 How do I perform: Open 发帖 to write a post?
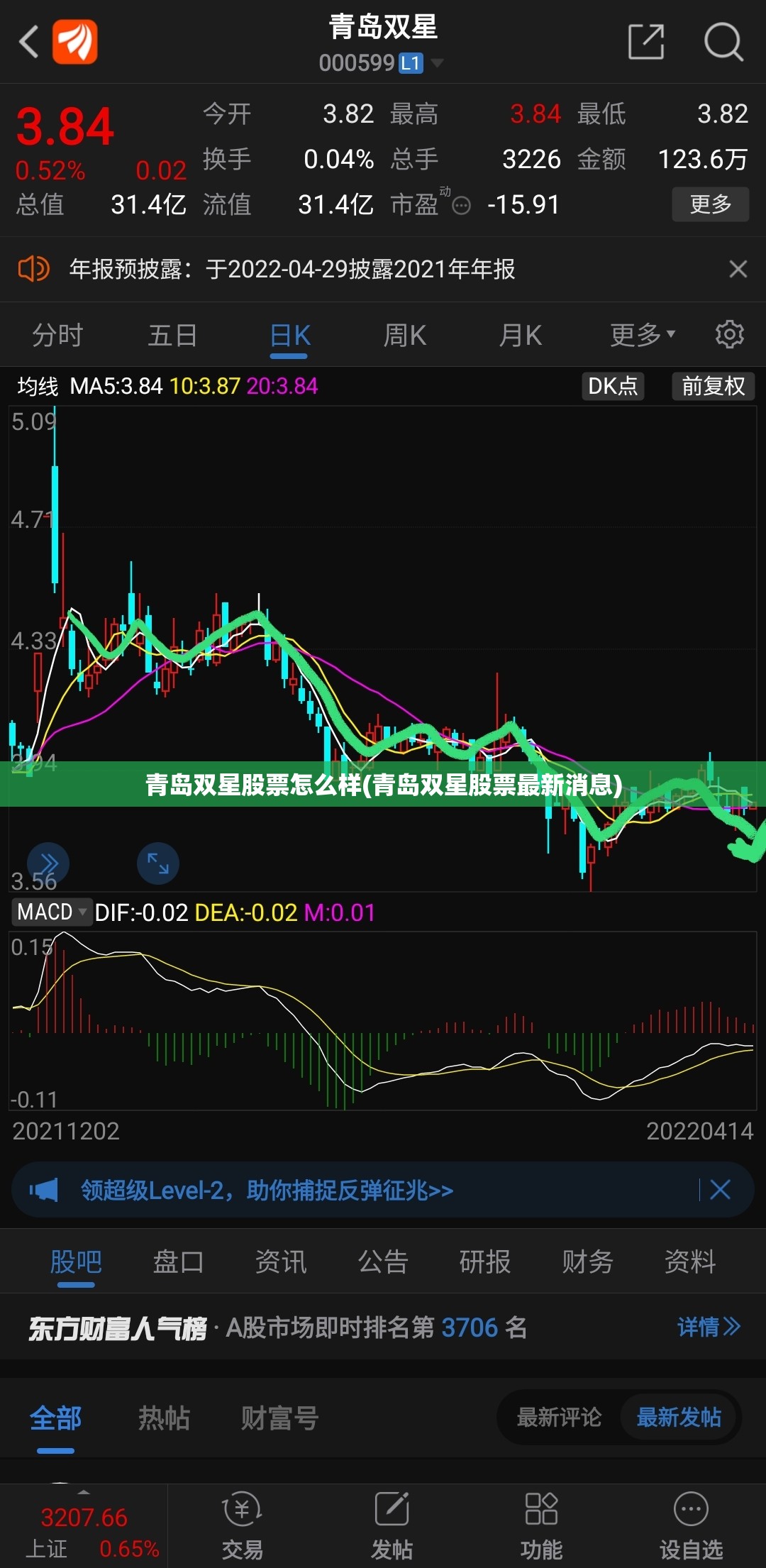point(392,1525)
